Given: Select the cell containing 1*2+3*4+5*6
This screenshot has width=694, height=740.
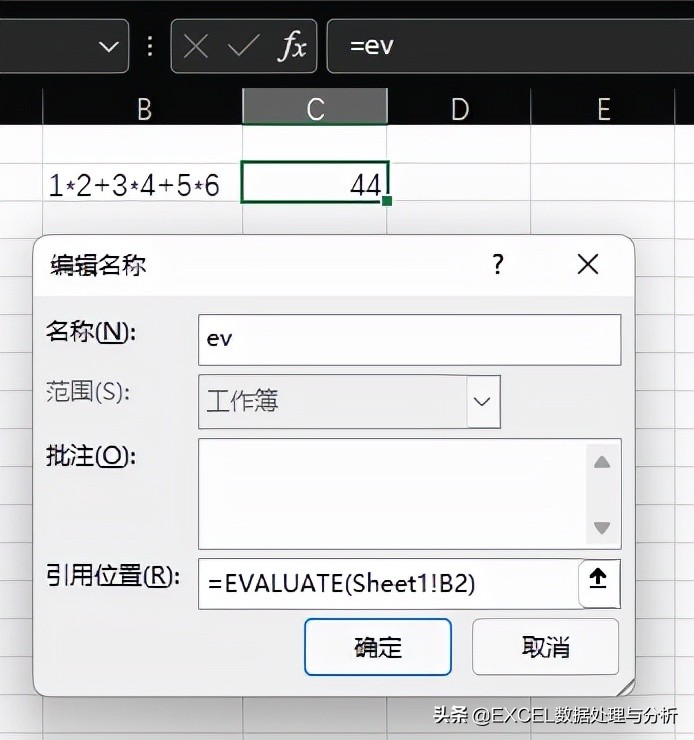Looking at the screenshot, I should click(142, 184).
